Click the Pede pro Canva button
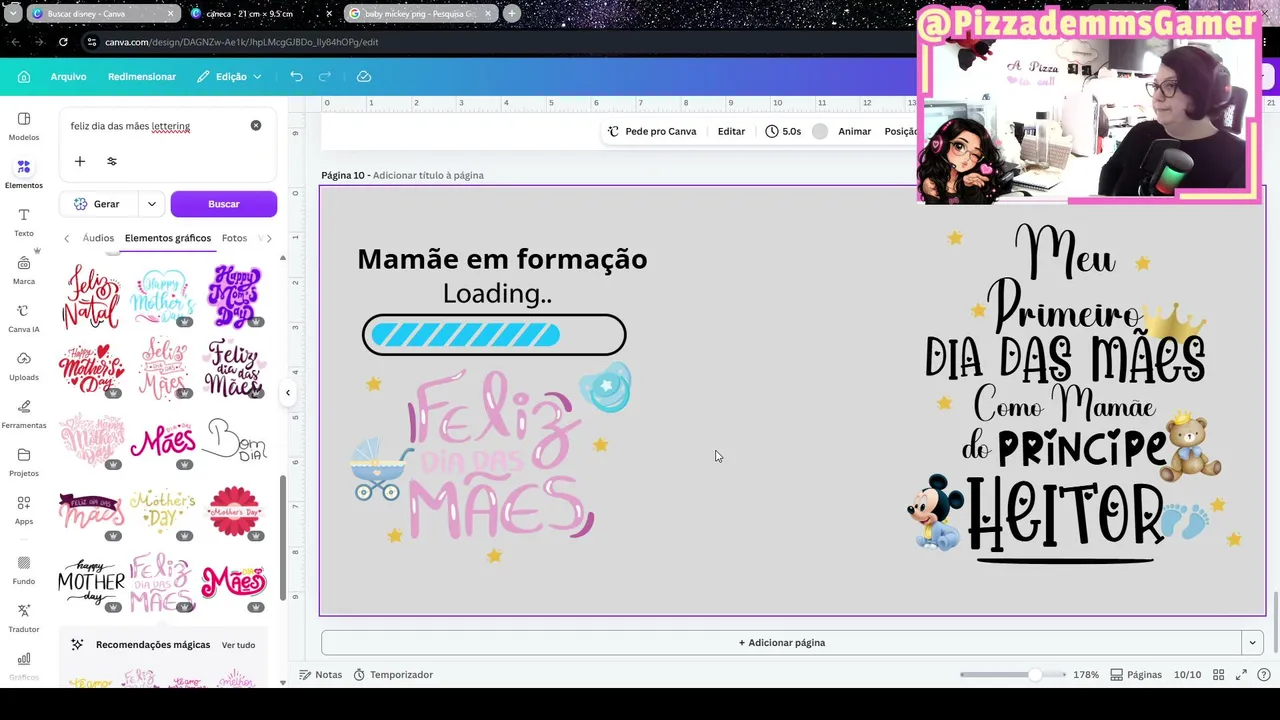 pos(652,132)
